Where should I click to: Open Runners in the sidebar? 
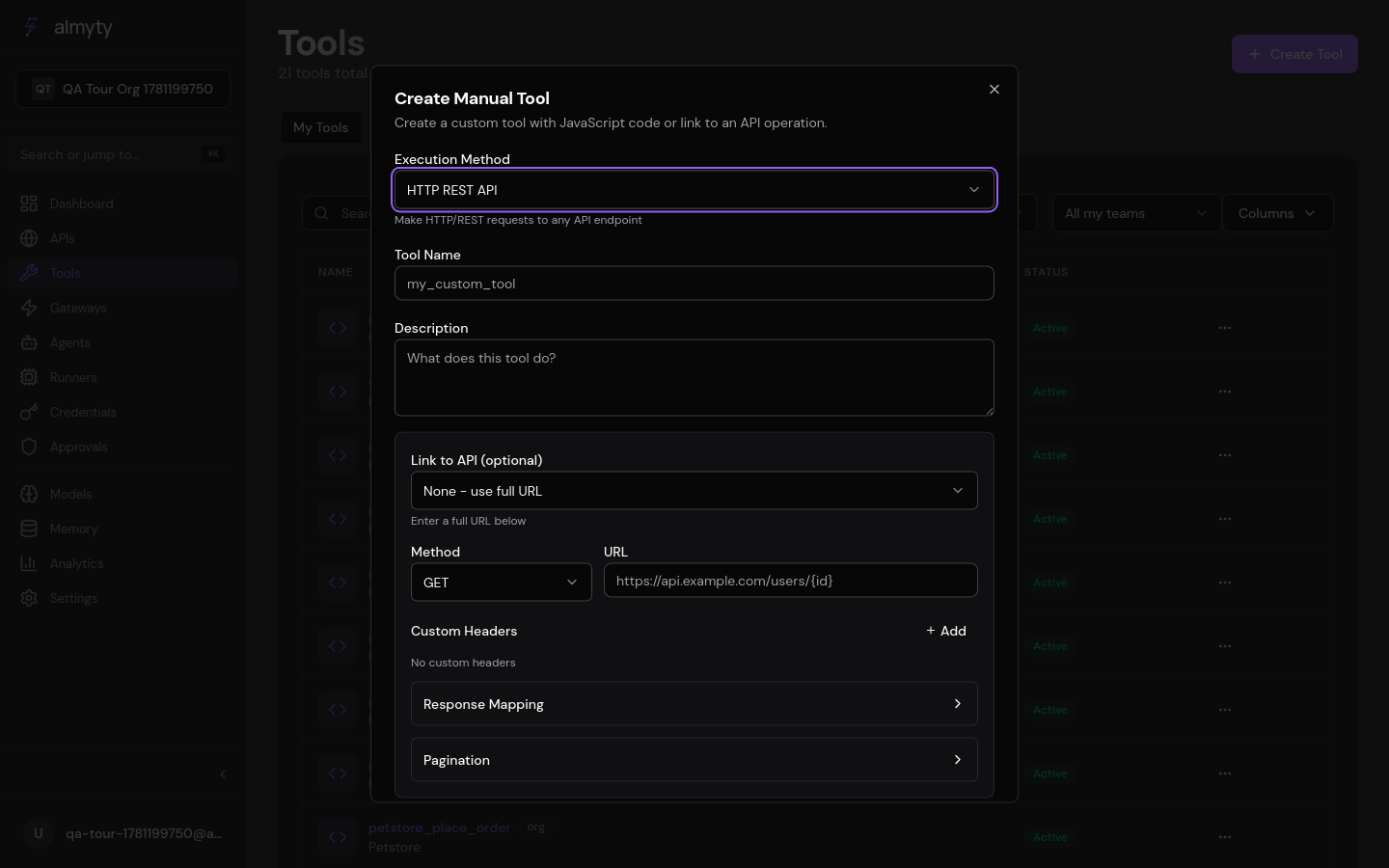click(123, 377)
